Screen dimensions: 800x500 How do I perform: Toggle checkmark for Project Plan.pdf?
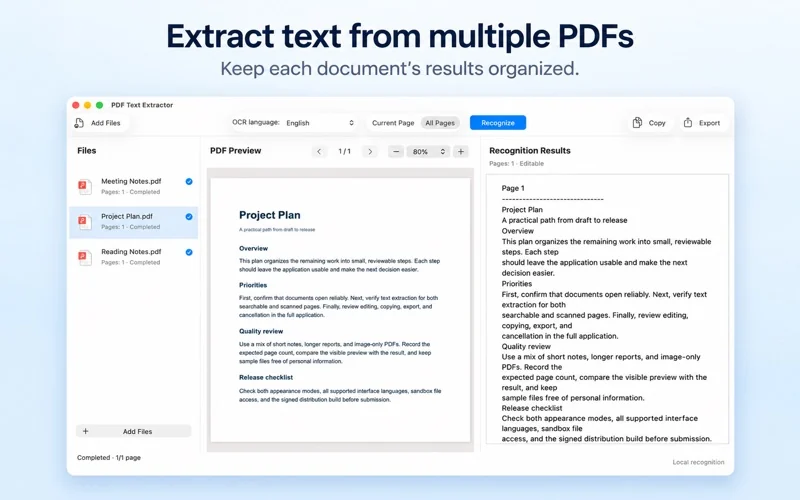click(189, 217)
